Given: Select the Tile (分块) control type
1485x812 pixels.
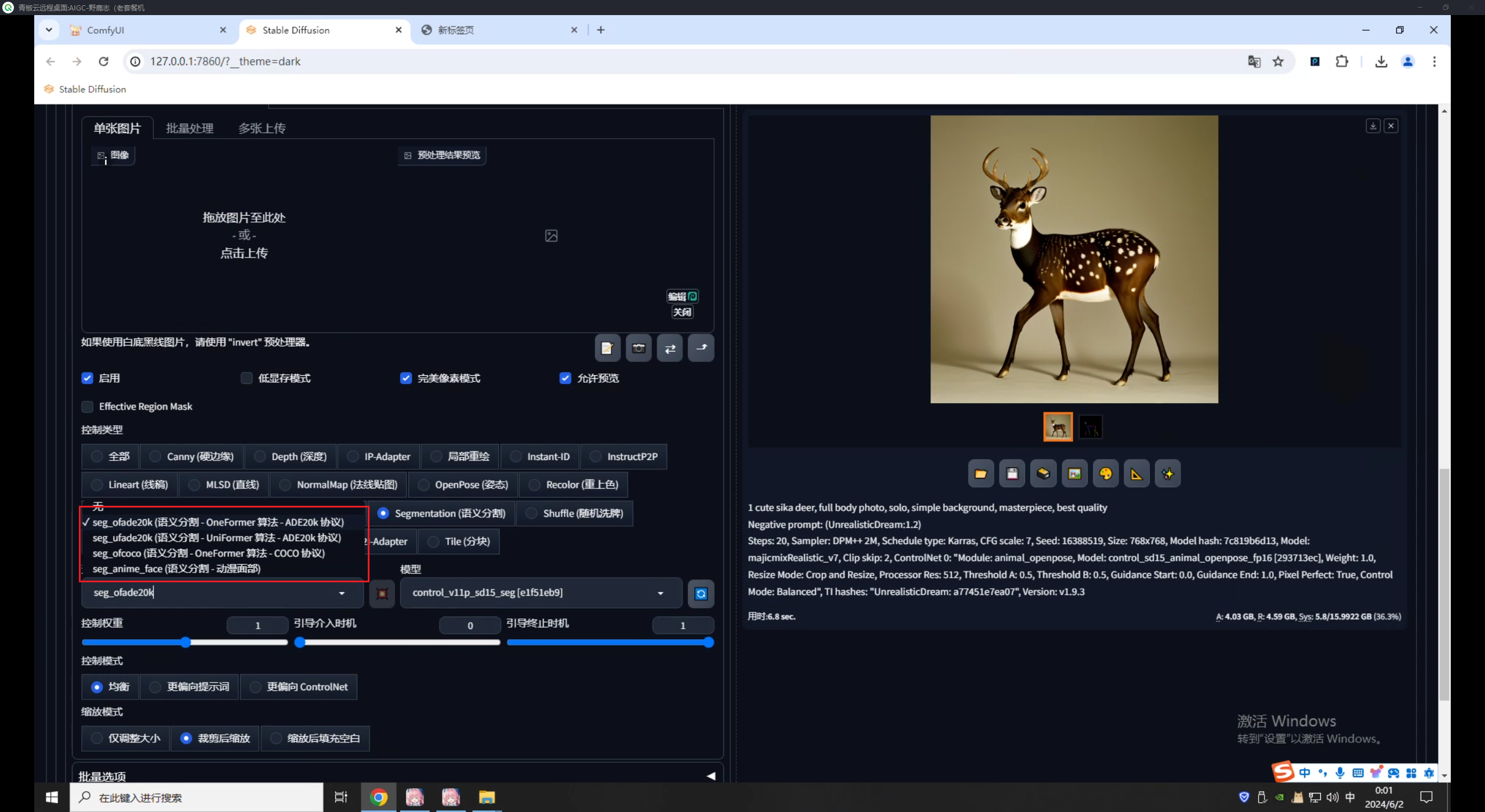Looking at the screenshot, I should pyautogui.click(x=459, y=542).
